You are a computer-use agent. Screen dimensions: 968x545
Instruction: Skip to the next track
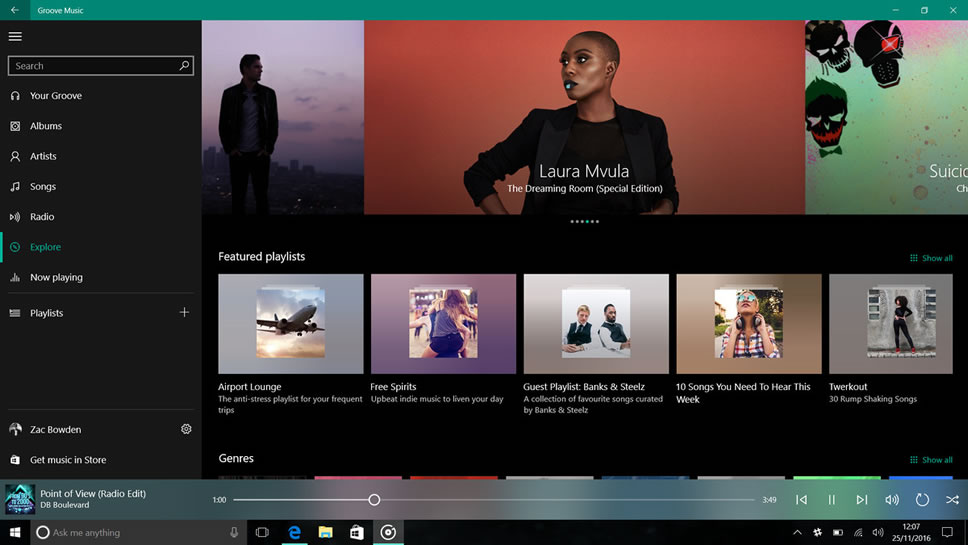pyautogui.click(x=861, y=500)
